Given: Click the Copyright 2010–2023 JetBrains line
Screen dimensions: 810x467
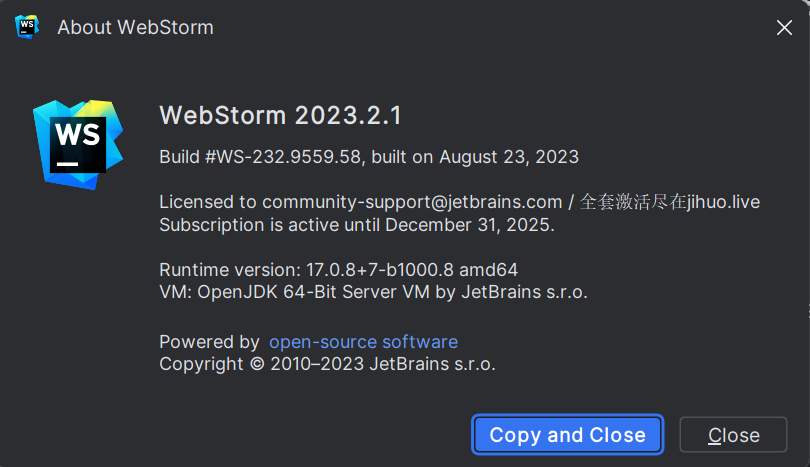Looking at the screenshot, I should click(327, 364).
